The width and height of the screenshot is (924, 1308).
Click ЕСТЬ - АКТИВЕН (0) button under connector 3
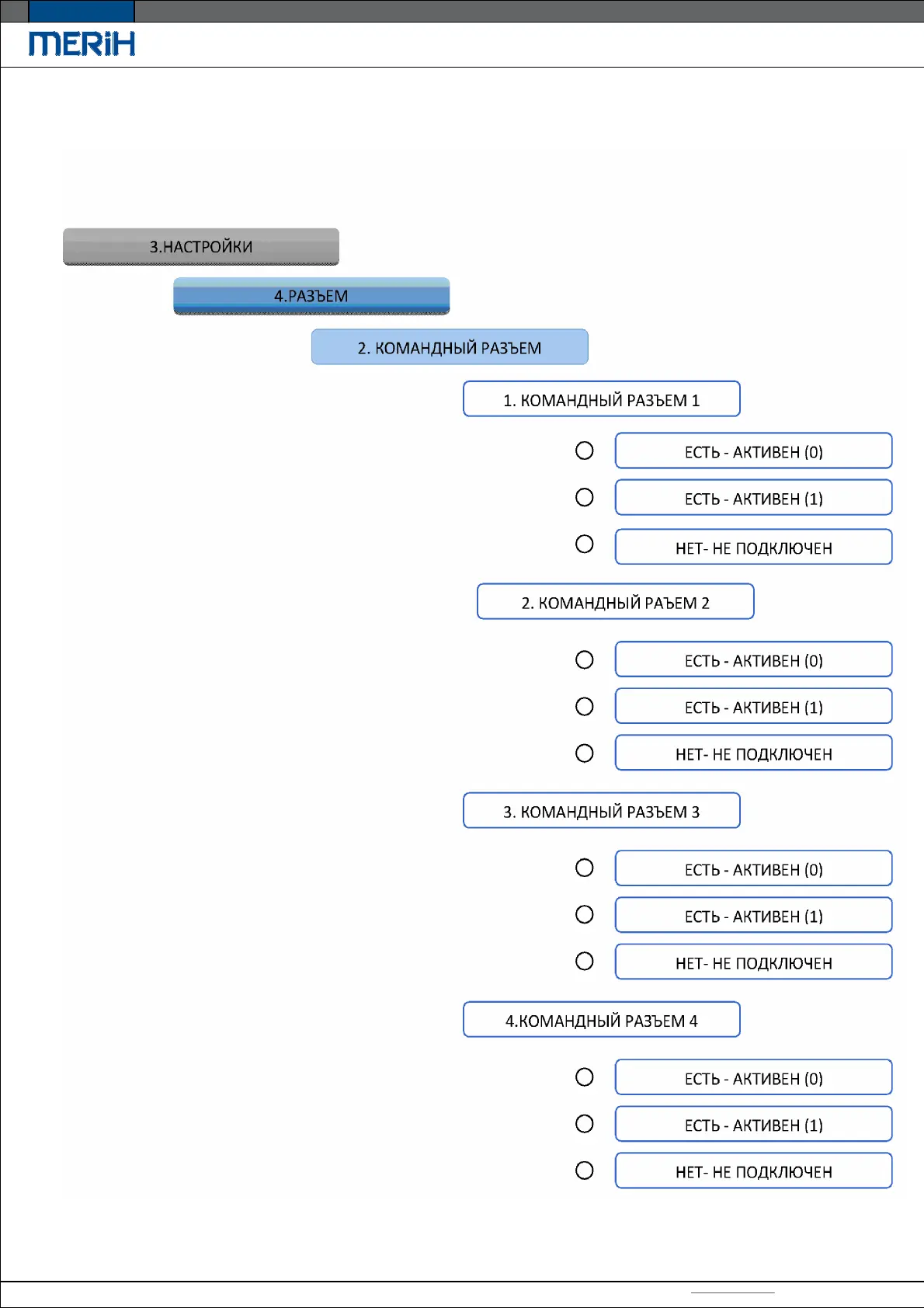[x=753, y=868]
